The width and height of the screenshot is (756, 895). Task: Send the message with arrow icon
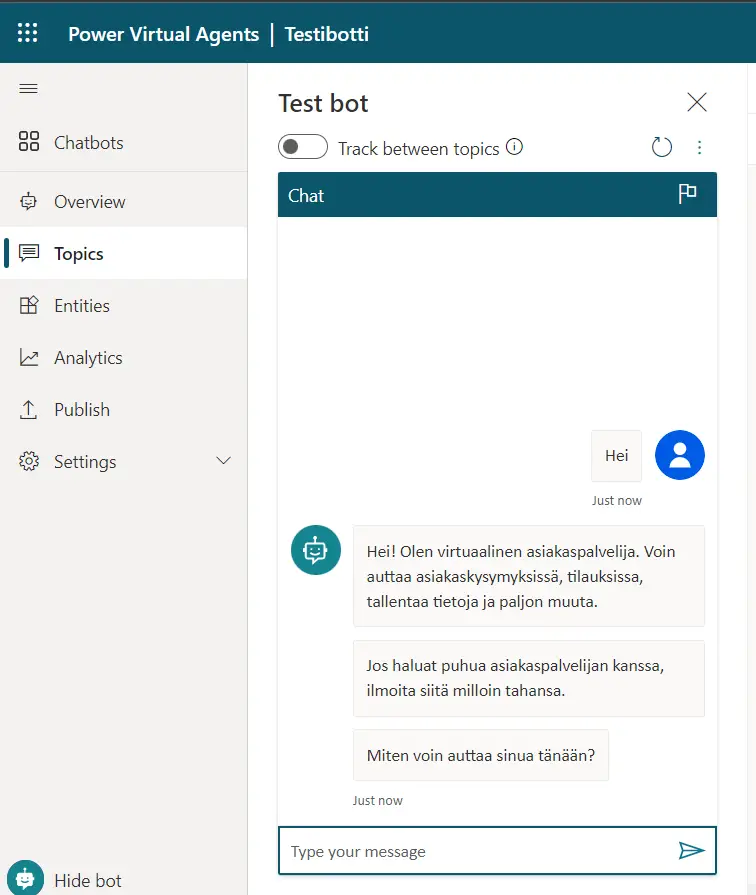(691, 850)
